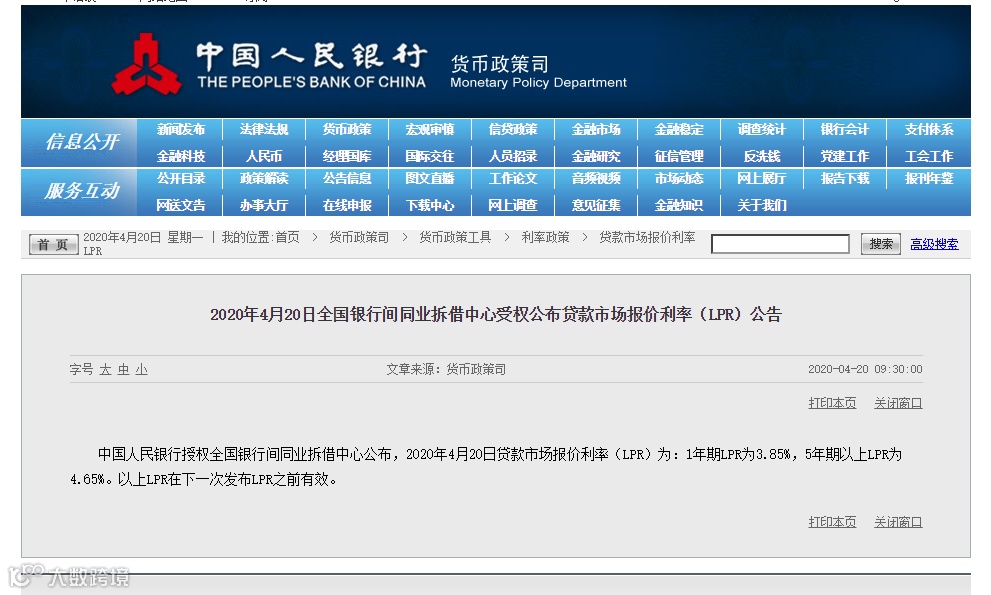Go to the 办事大厅 service hall
991x595 pixels.
coord(264,205)
